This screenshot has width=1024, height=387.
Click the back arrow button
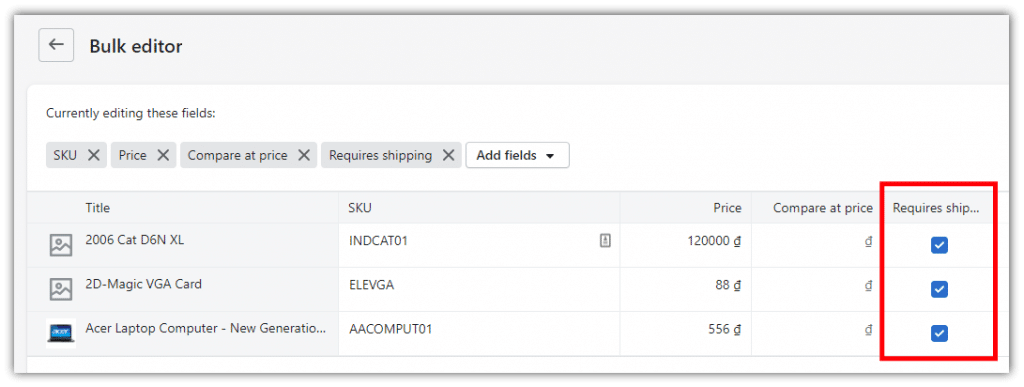(56, 45)
